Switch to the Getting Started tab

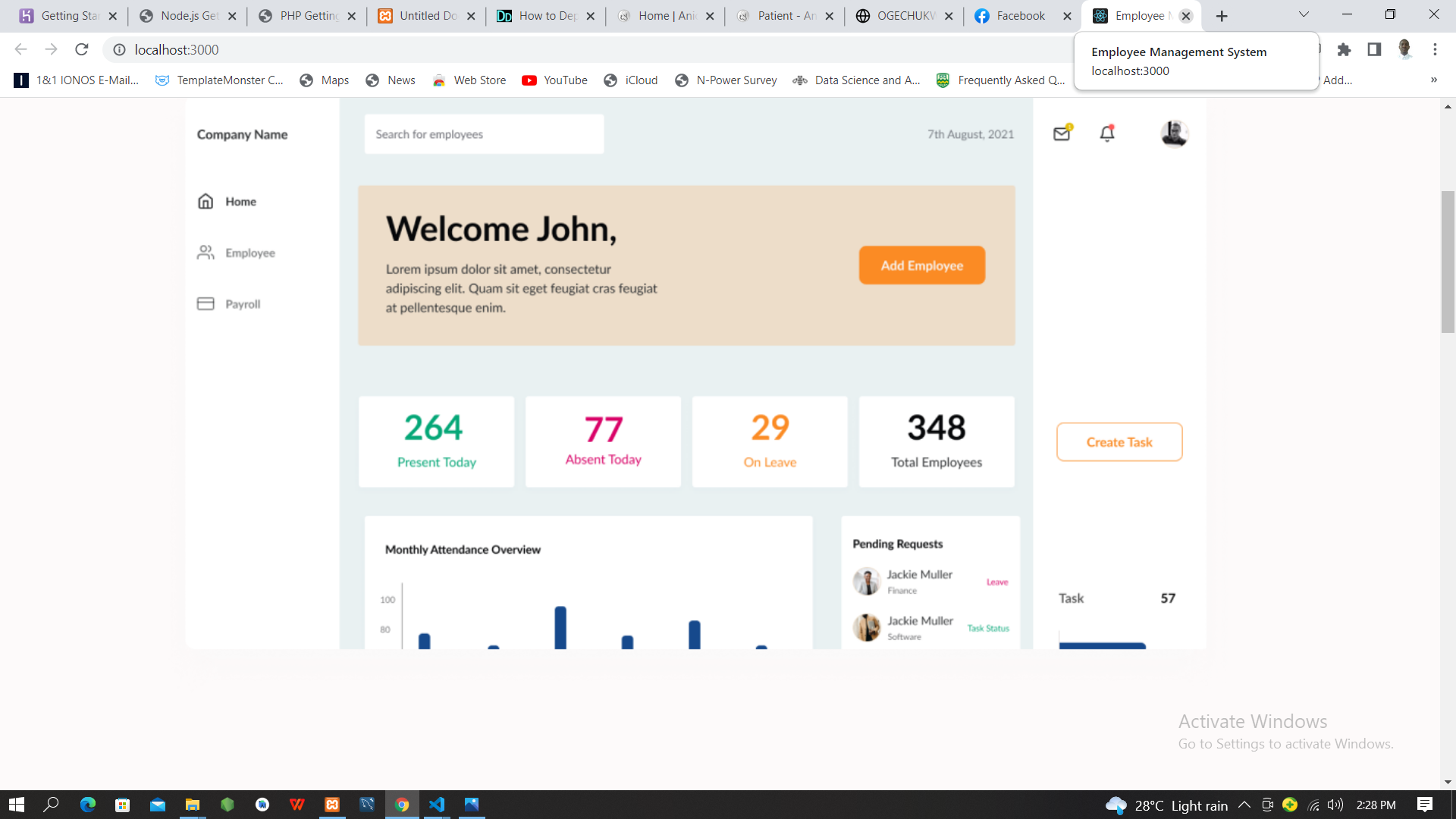tap(67, 16)
